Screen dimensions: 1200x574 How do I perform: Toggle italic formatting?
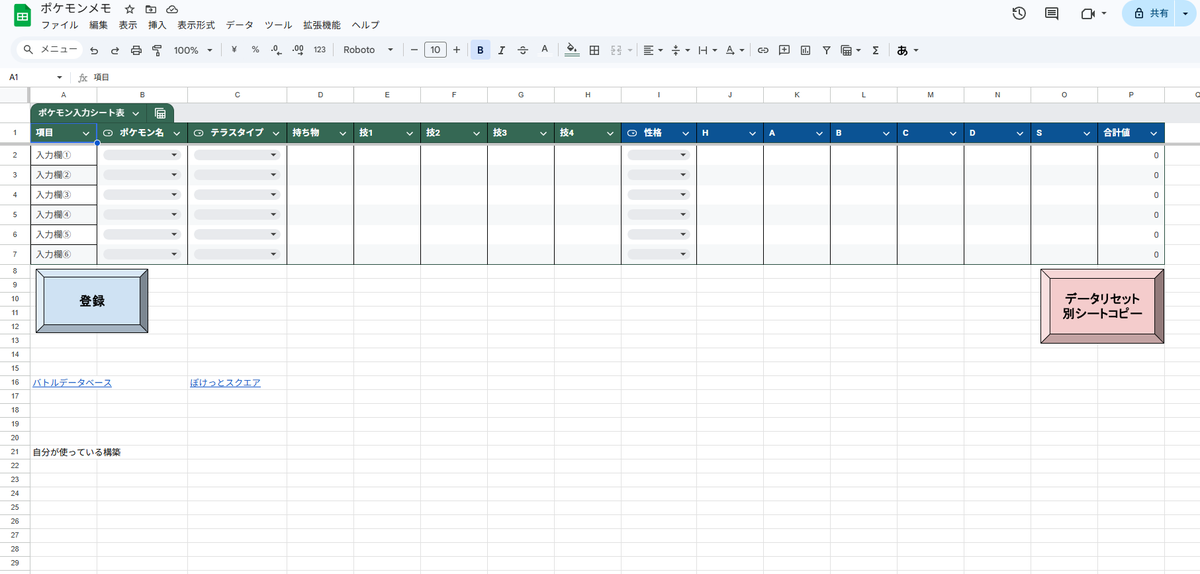pos(501,49)
